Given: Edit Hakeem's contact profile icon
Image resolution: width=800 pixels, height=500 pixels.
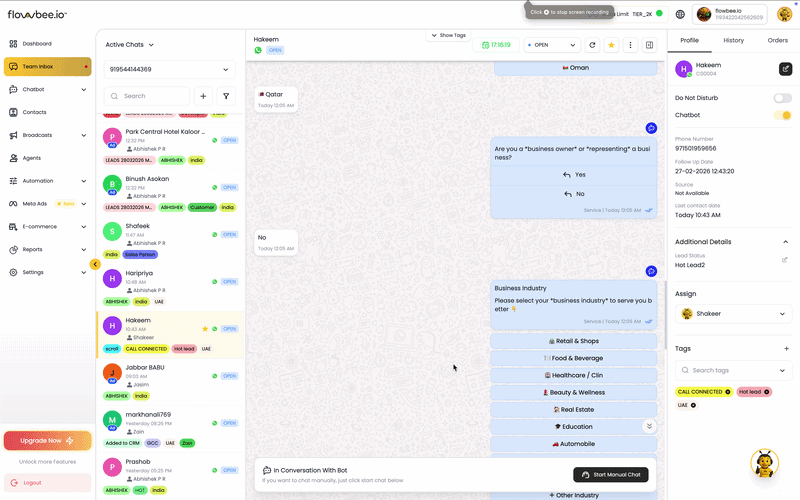Looking at the screenshot, I should click(785, 69).
